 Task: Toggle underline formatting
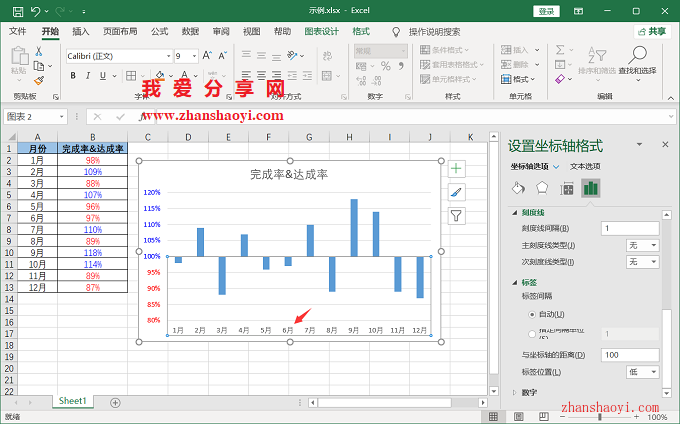[103, 76]
